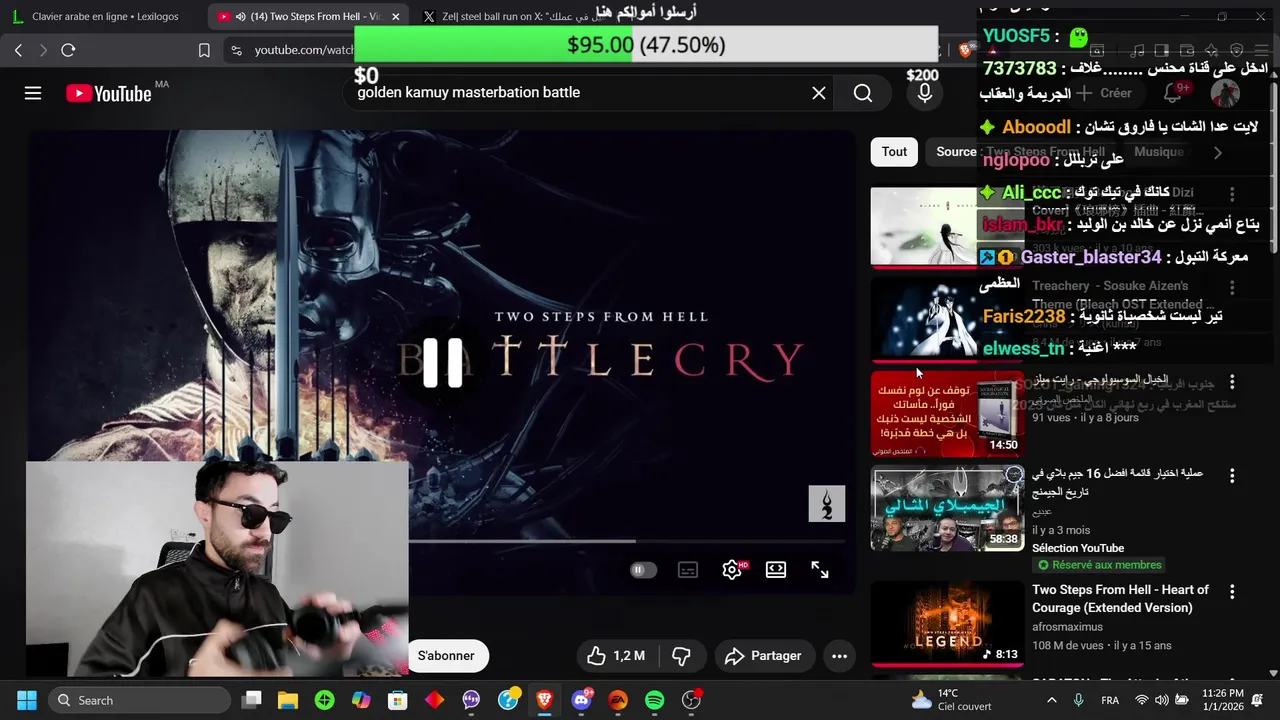
Task: Enter fullscreen video mode
Action: point(820,570)
